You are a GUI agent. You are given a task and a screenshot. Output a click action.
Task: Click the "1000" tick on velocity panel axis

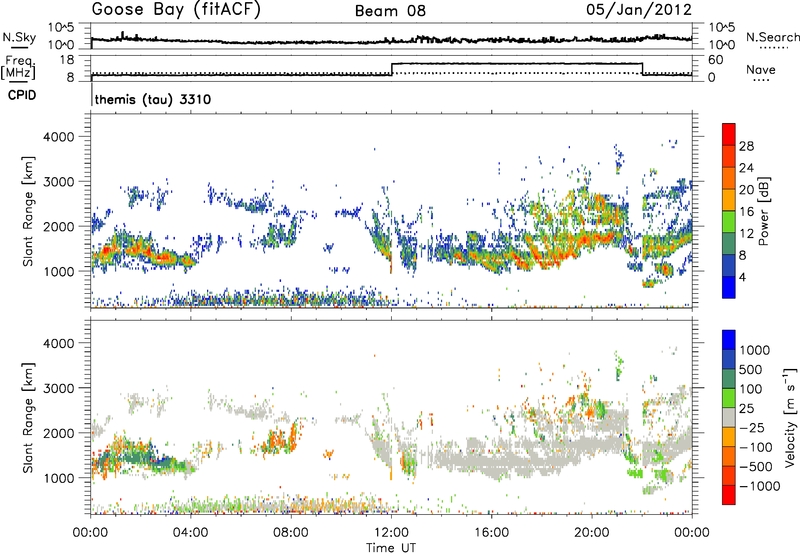(59, 478)
